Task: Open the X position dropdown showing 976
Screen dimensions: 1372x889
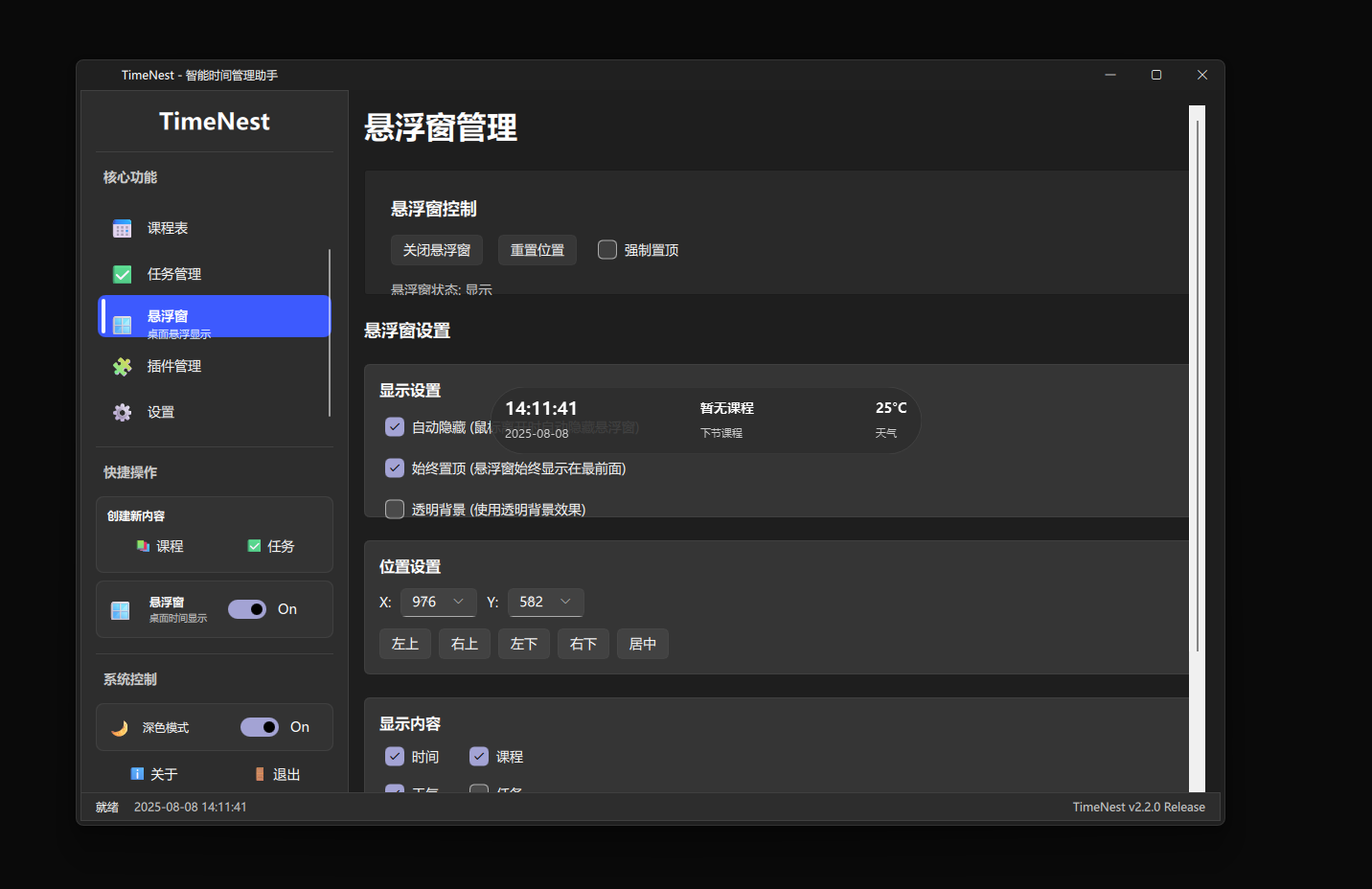Action: 439,602
